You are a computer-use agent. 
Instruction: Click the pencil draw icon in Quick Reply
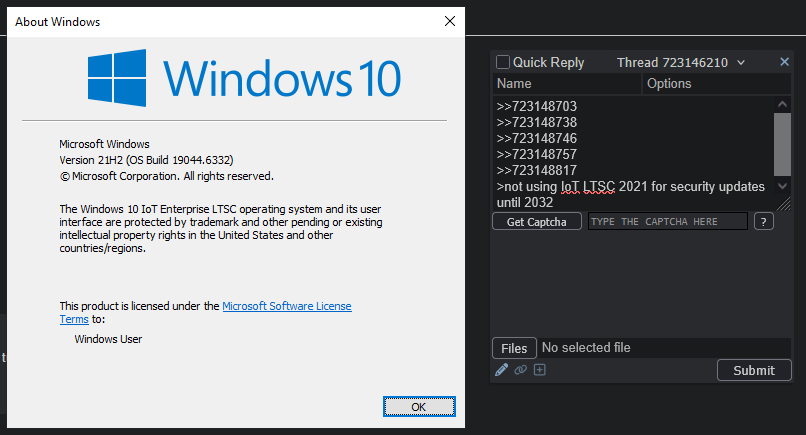502,370
